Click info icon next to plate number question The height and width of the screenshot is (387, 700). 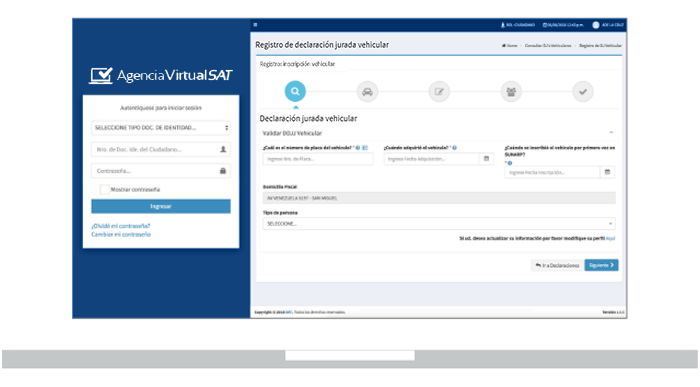click(x=358, y=148)
